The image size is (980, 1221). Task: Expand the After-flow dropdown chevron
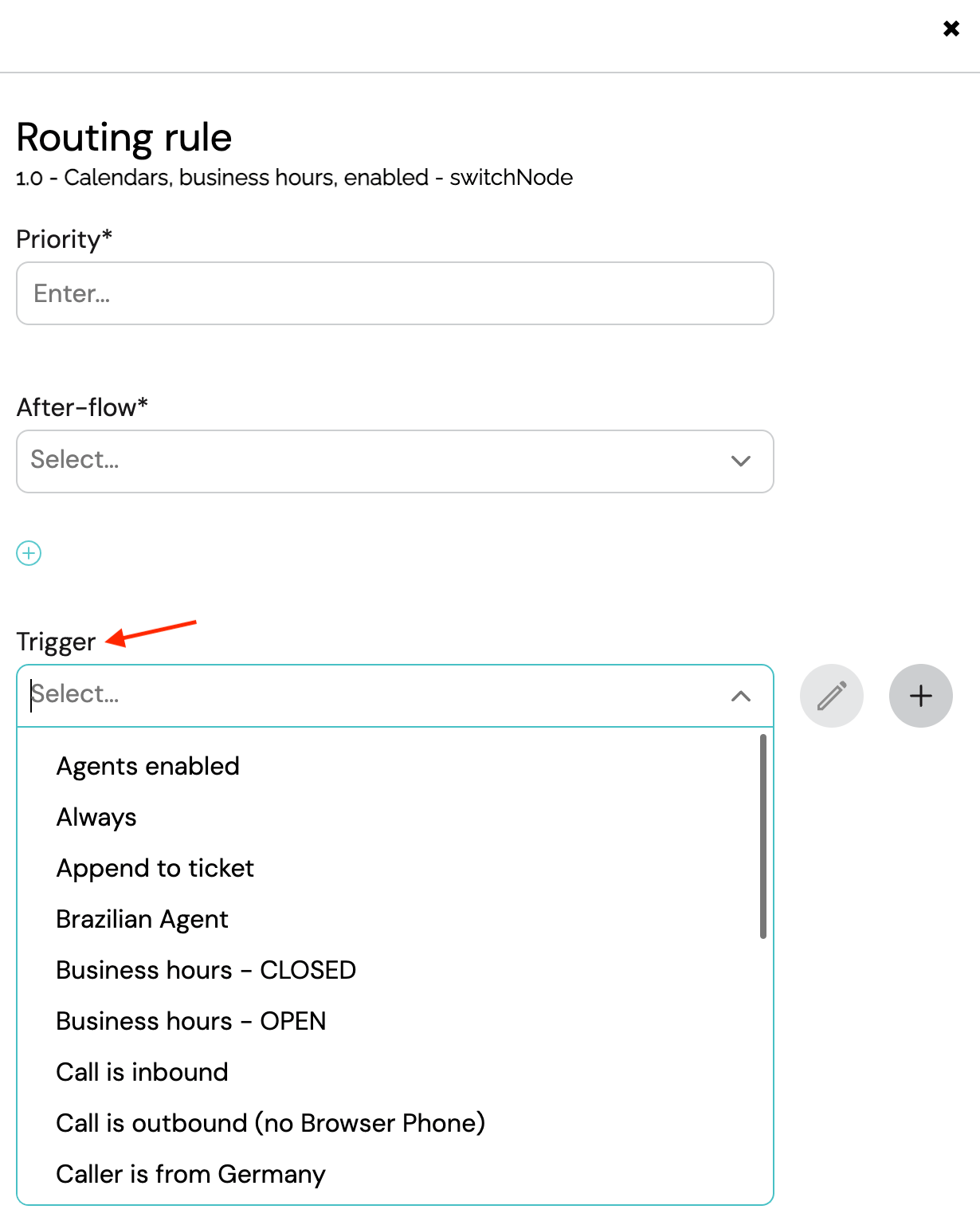[x=741, y=461]
